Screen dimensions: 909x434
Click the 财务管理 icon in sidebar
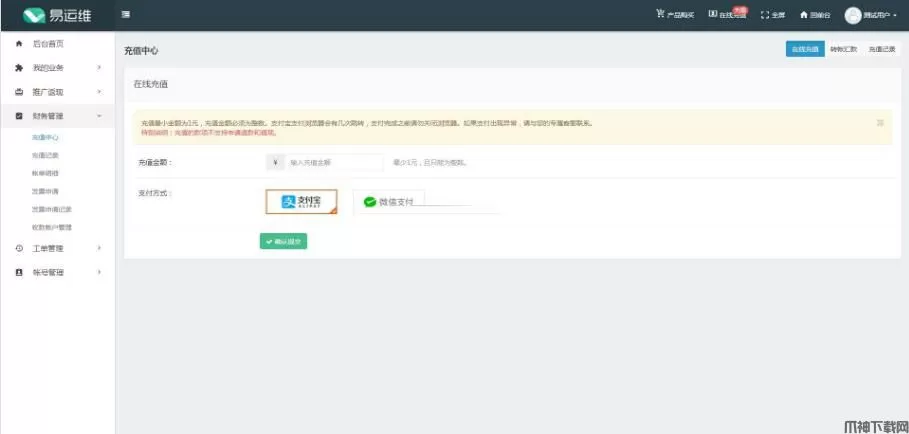[19, 116]
